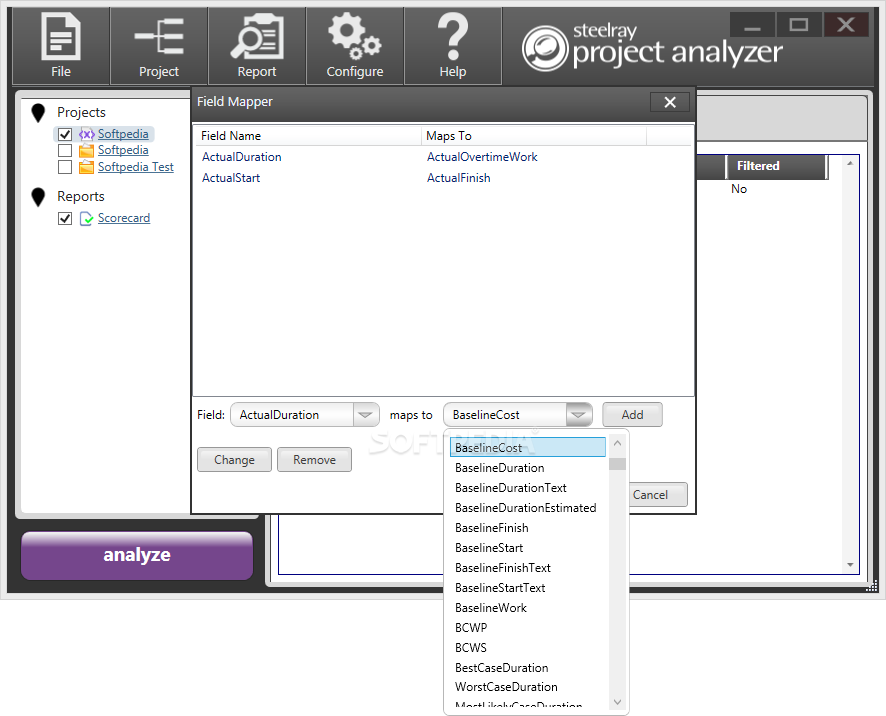886x716 pixels.
Task: Click the results panel scroll up arrow
Action: coord(850,163)
